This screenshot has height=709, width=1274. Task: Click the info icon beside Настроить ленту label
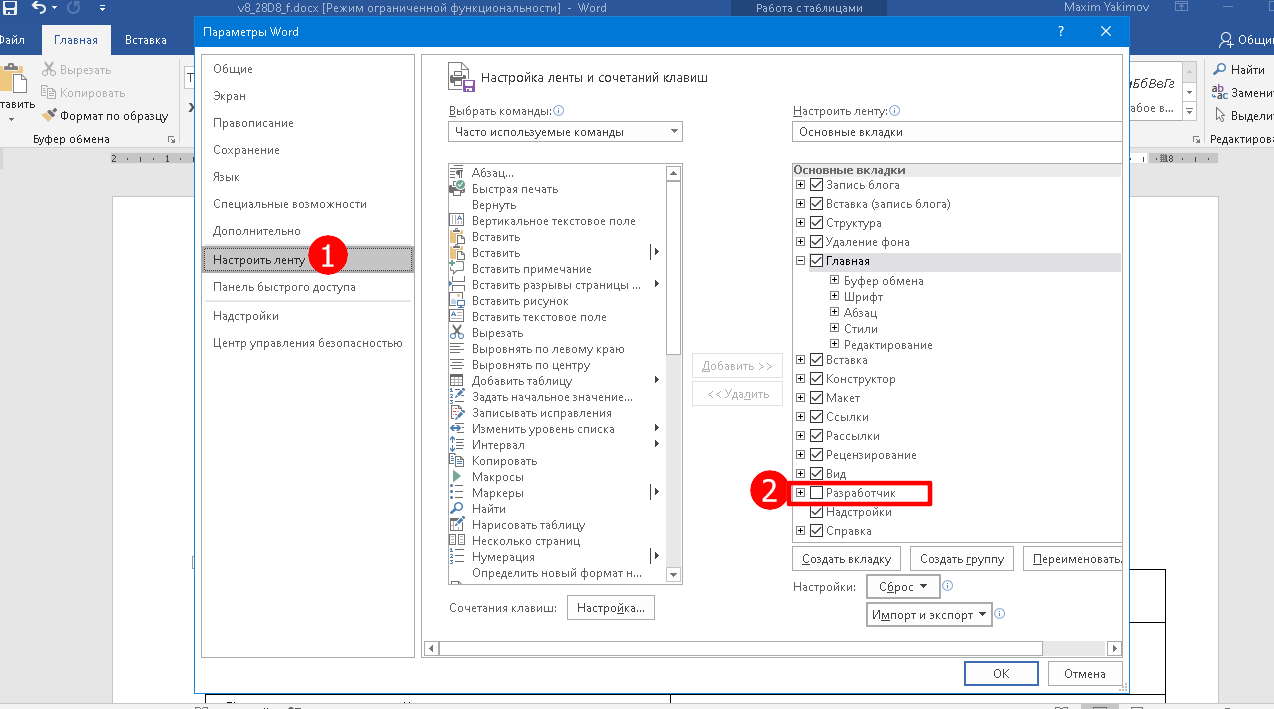895,111
